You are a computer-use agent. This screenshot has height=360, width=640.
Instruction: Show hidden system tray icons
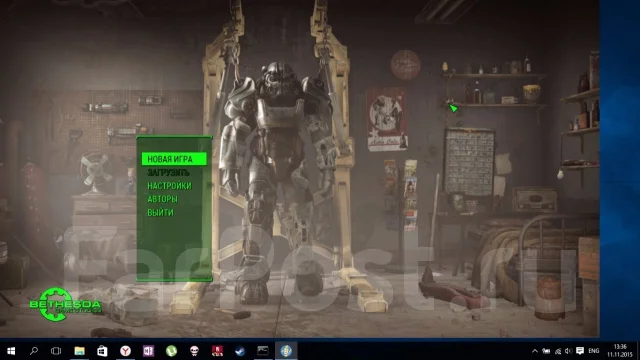(x=535, y=351)
